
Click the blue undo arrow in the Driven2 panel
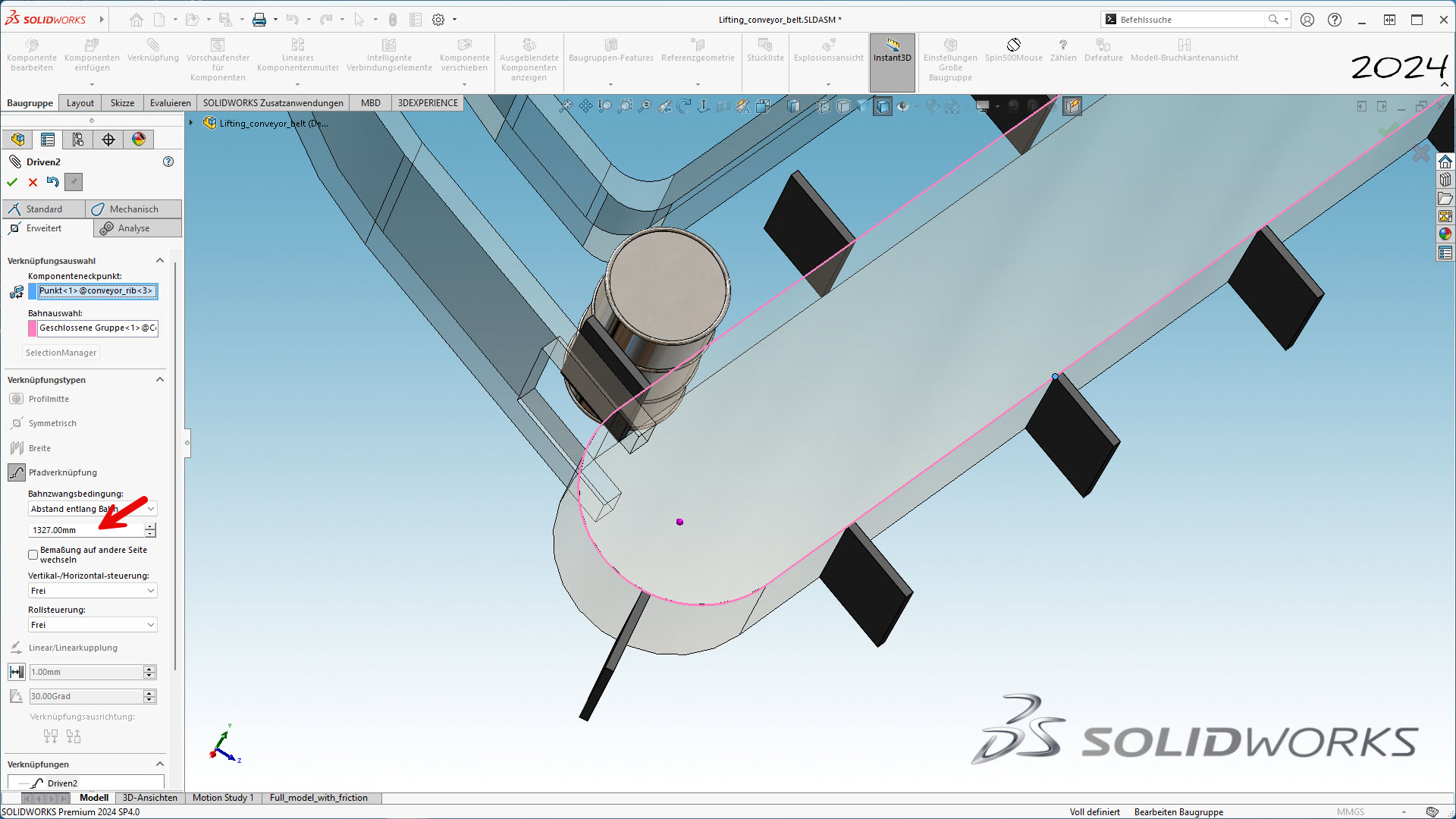[x=52, y=182]
